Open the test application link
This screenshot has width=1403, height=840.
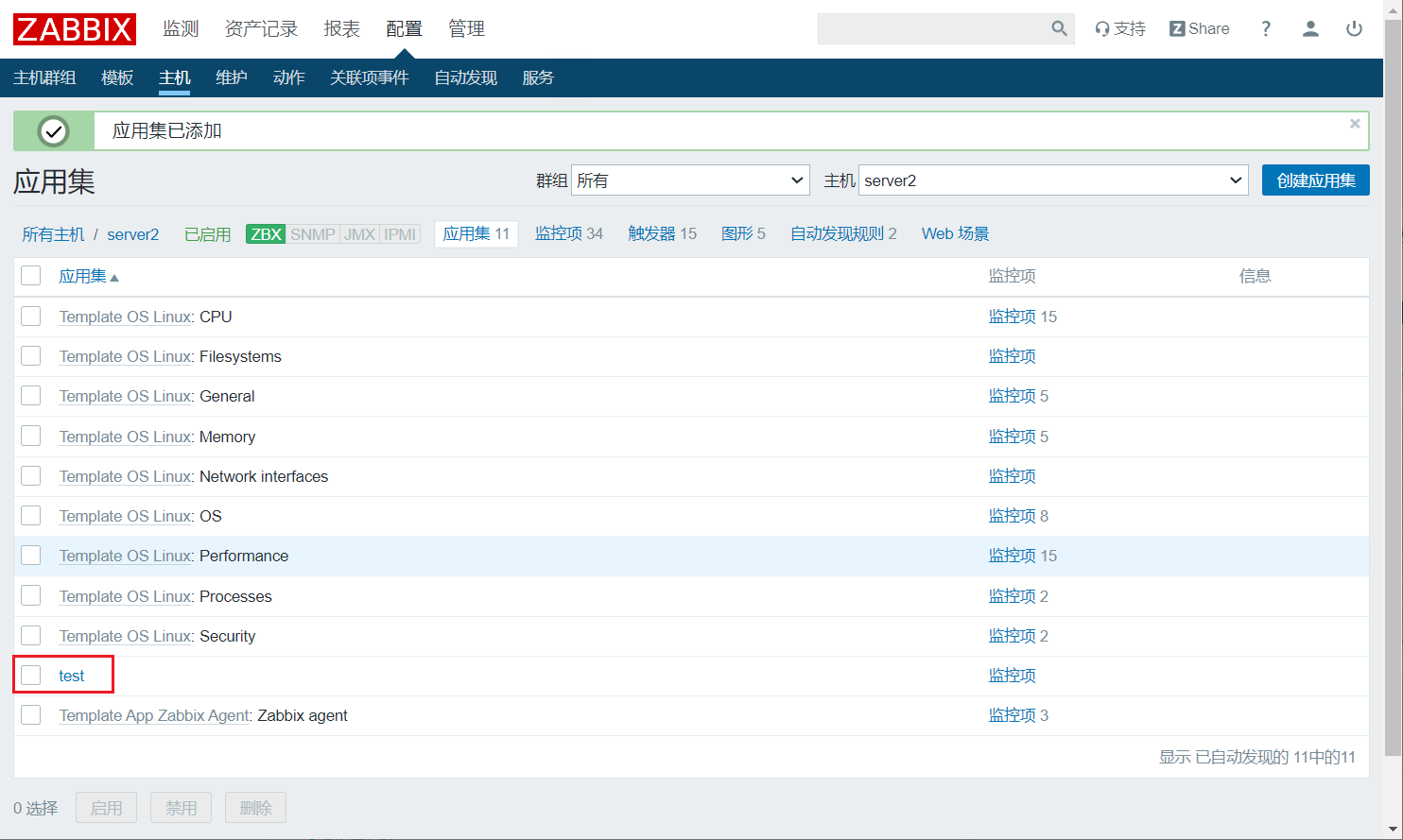coord(72,676)
